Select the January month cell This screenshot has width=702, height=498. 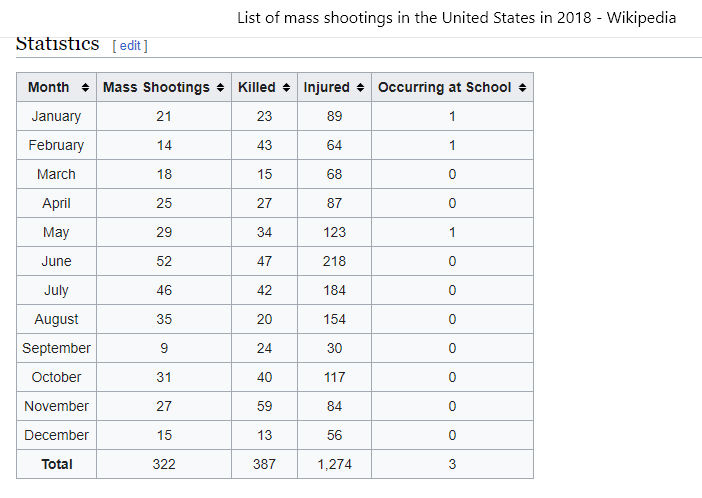56,117
